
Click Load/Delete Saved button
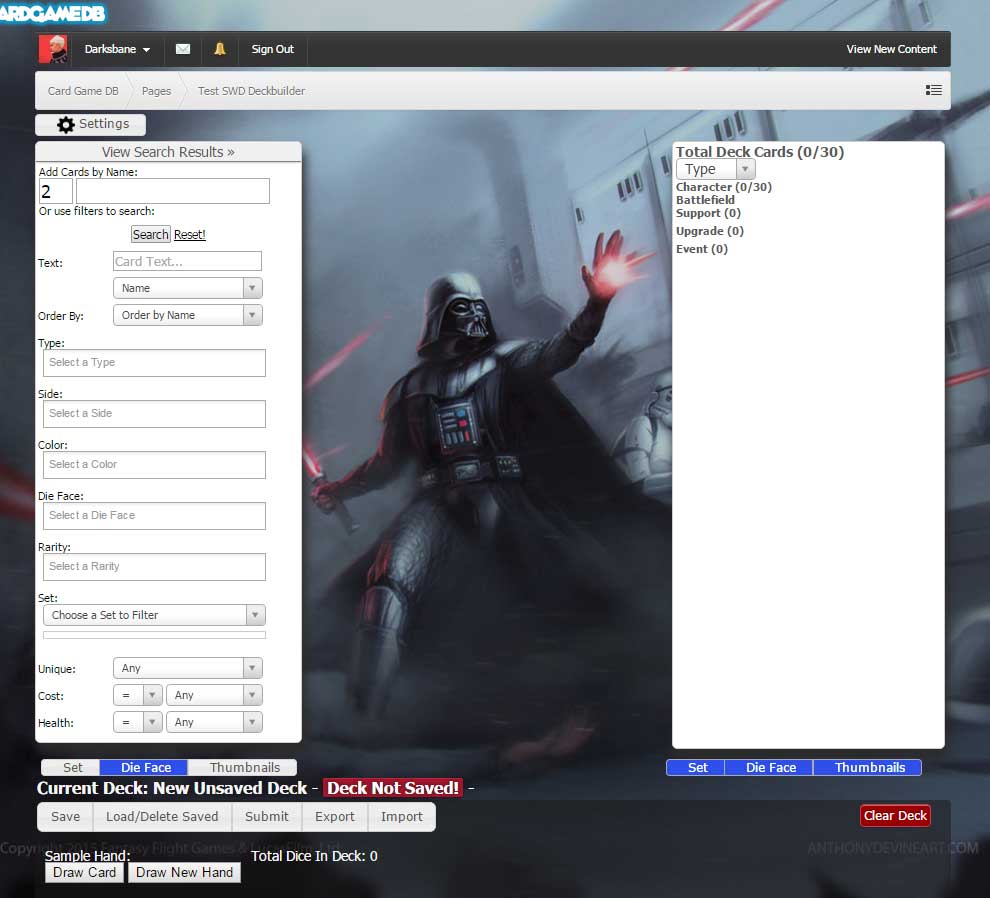[162, 817]
